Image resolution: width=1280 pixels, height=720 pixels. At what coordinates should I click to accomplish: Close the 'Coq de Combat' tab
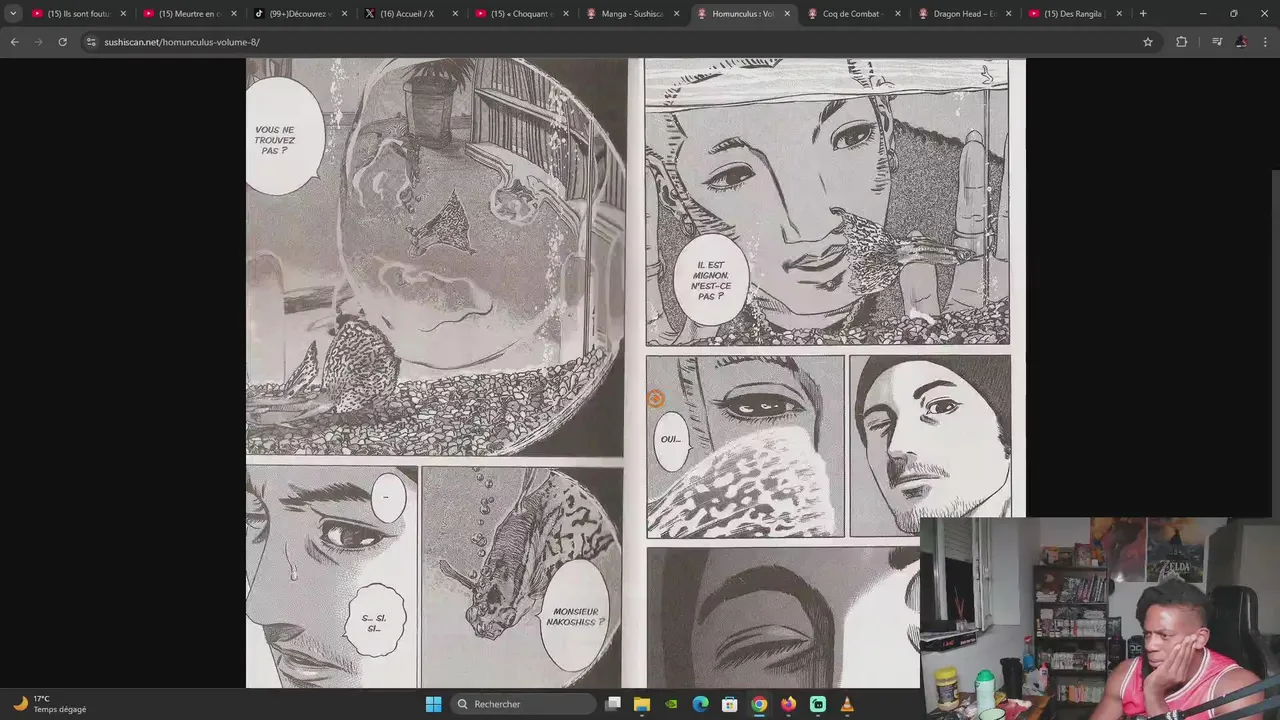(898, 14)
